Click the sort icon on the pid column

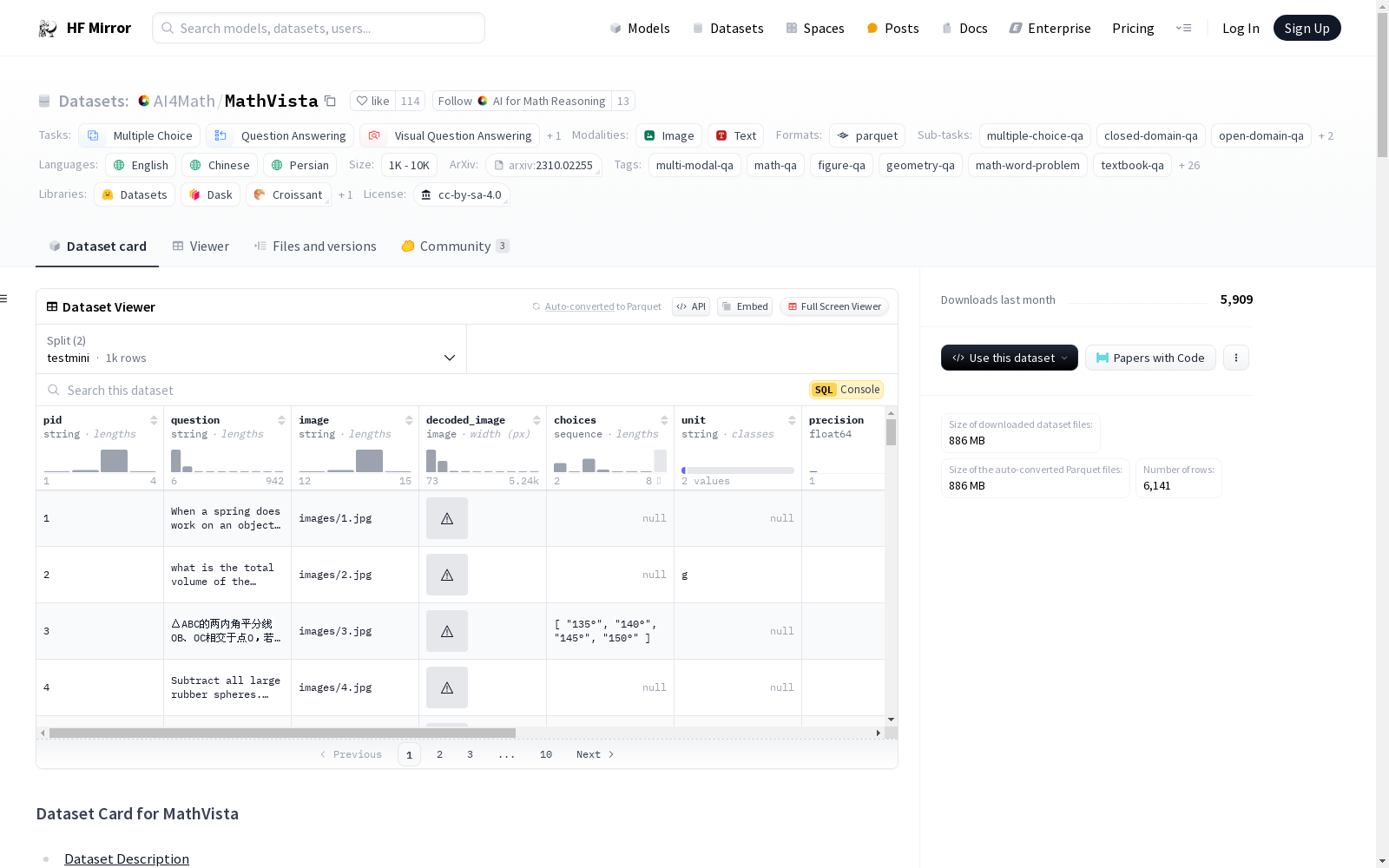coord(154,420)
